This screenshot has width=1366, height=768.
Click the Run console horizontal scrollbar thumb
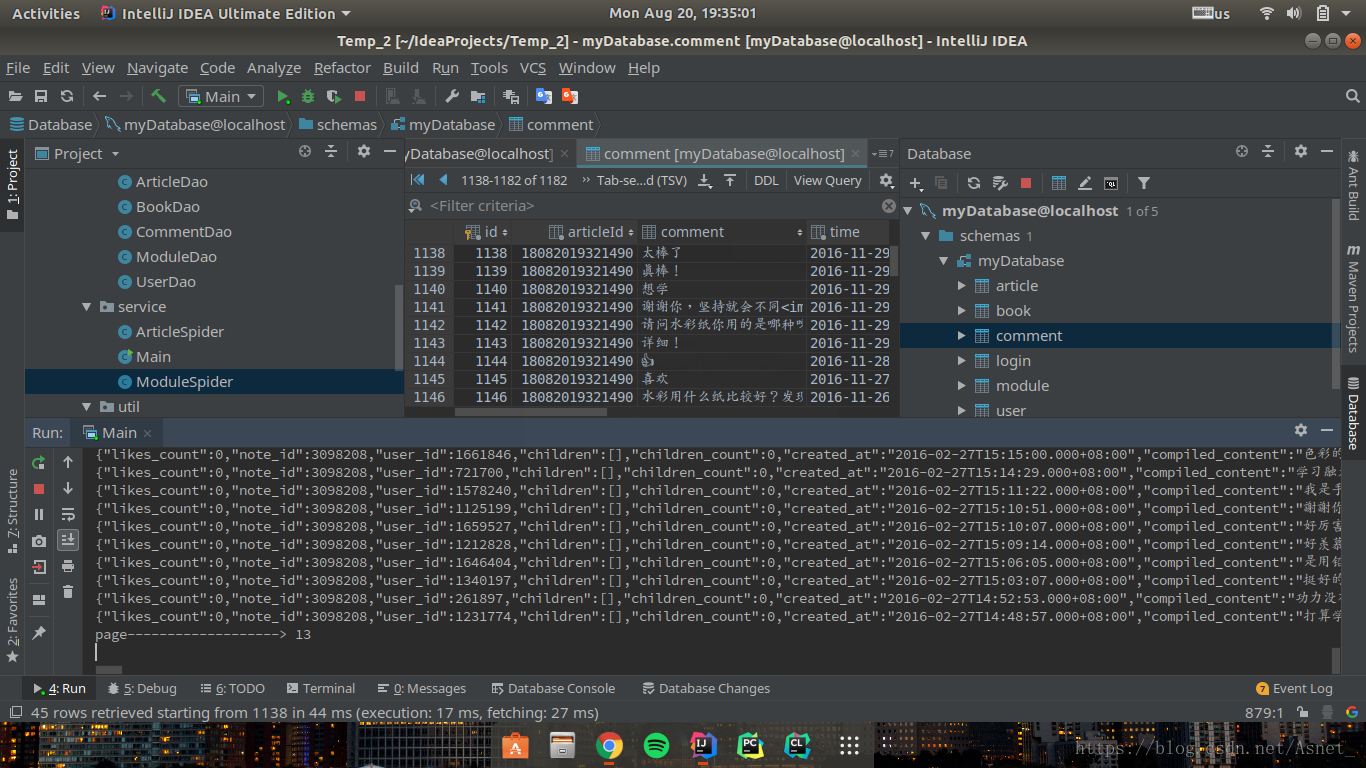(109, 670)
